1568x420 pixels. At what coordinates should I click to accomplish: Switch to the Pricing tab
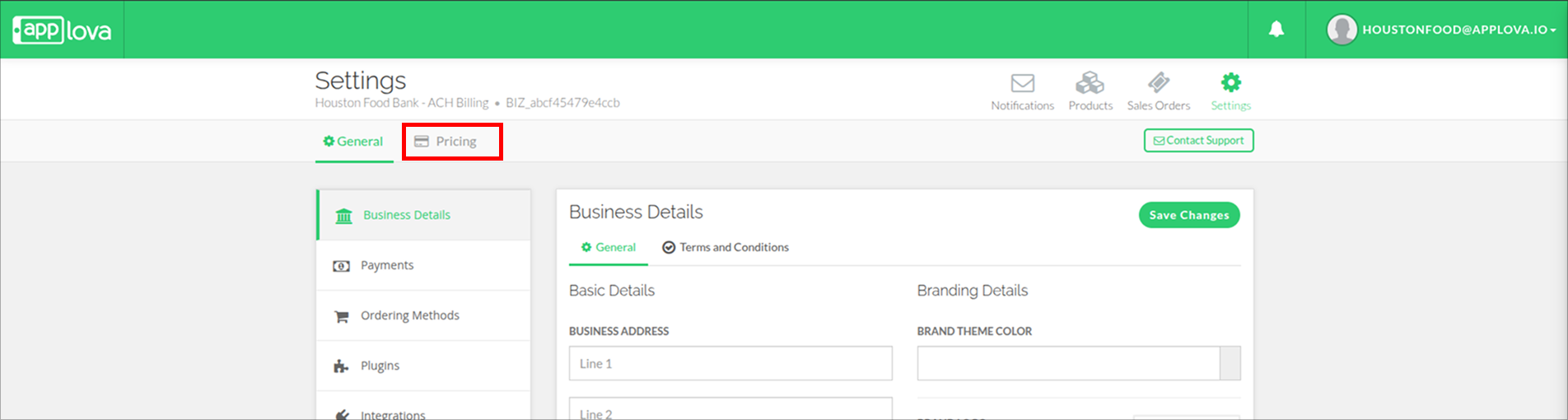coord(452,142)
